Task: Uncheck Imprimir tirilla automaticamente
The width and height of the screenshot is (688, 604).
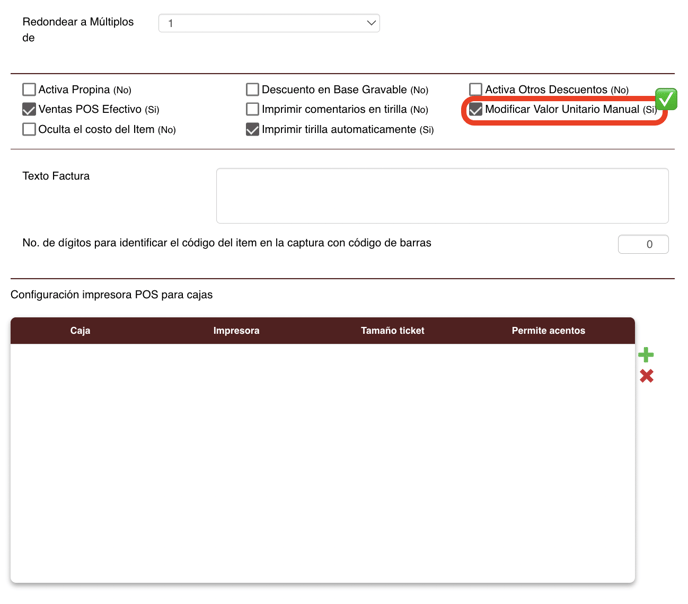Action: click(x=252, y=129)
